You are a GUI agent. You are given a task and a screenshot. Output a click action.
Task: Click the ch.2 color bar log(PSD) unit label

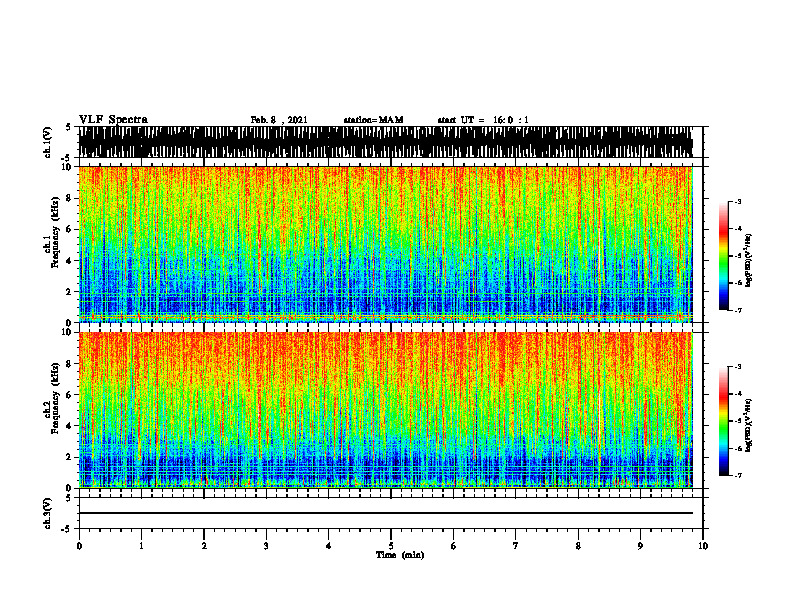[x=749, y=426]
